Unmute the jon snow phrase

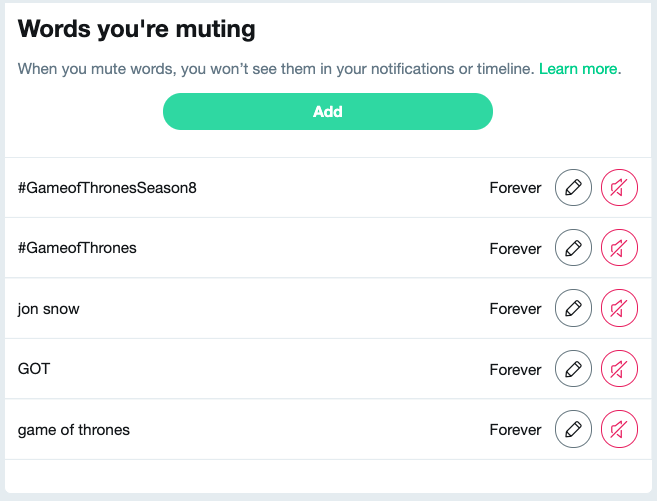(x=619, y=309)
